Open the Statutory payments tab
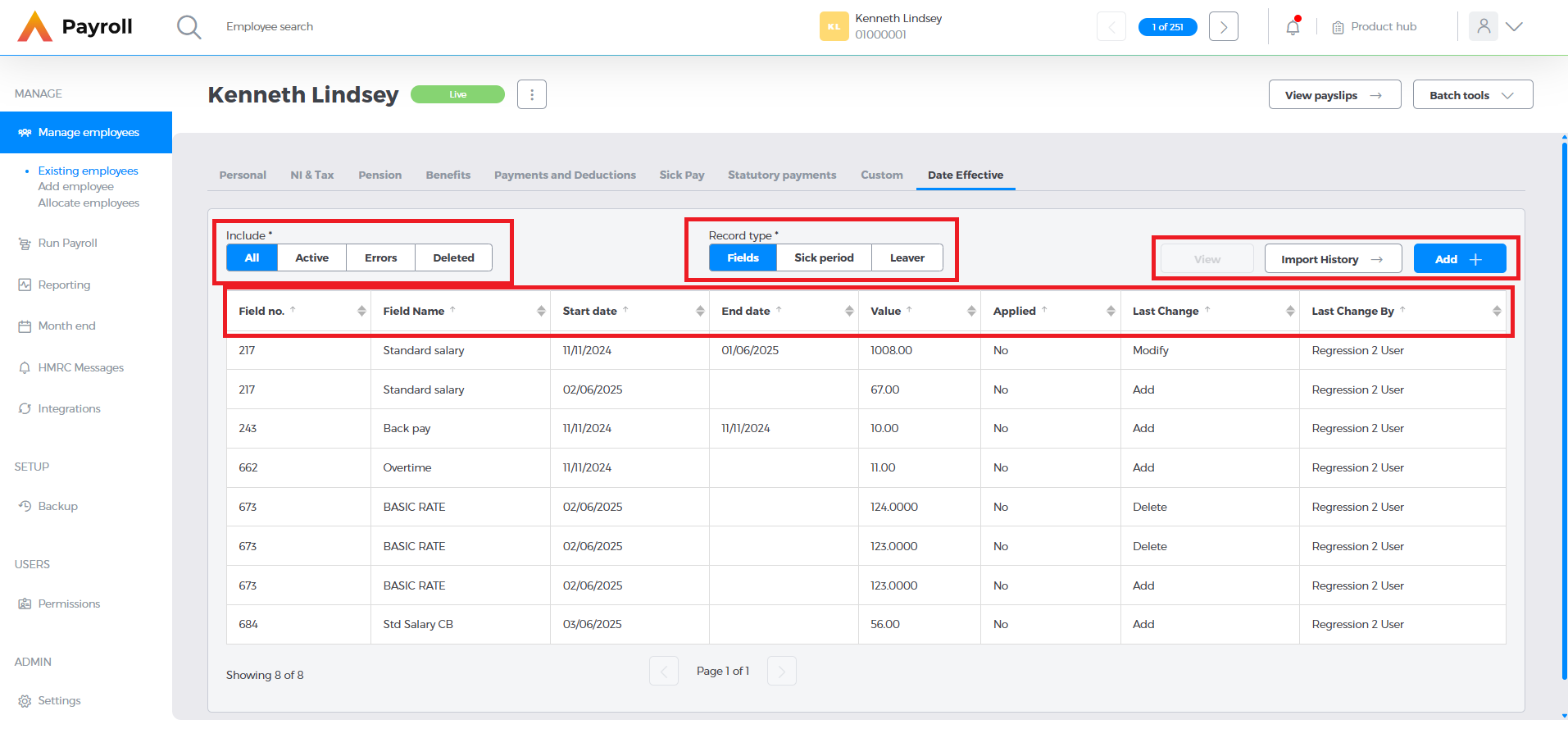The width and height of the screenshot is (1568, 738). click(x=782, y=175)
